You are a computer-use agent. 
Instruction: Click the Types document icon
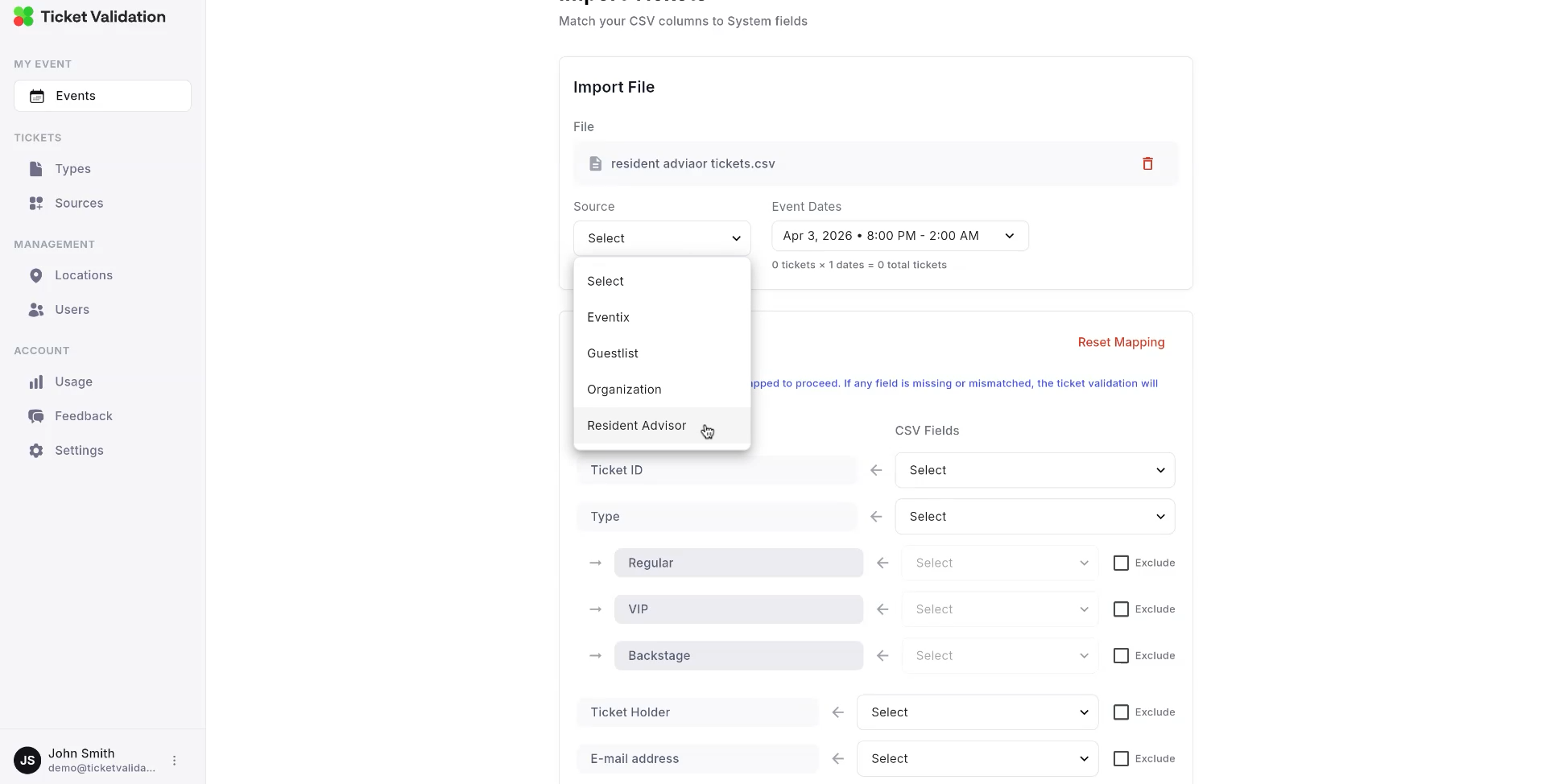[x=34, y=169]
